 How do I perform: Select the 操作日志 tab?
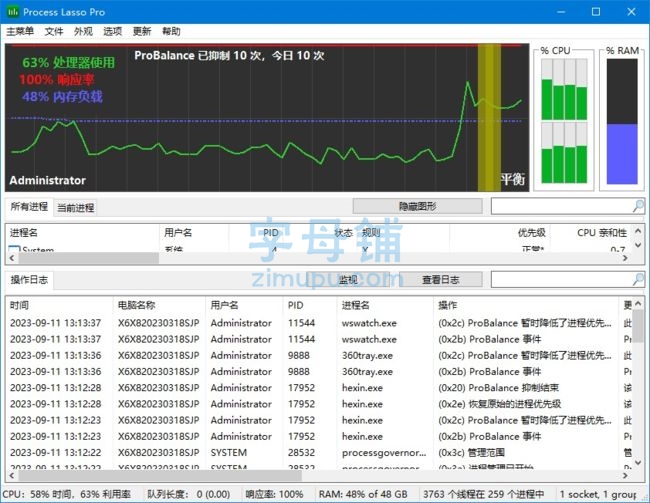click(29, 279)
